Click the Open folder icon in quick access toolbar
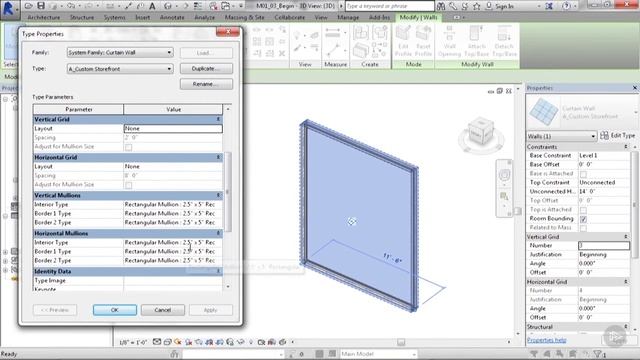Screen dimensions: 640x360 pos(28,6)
